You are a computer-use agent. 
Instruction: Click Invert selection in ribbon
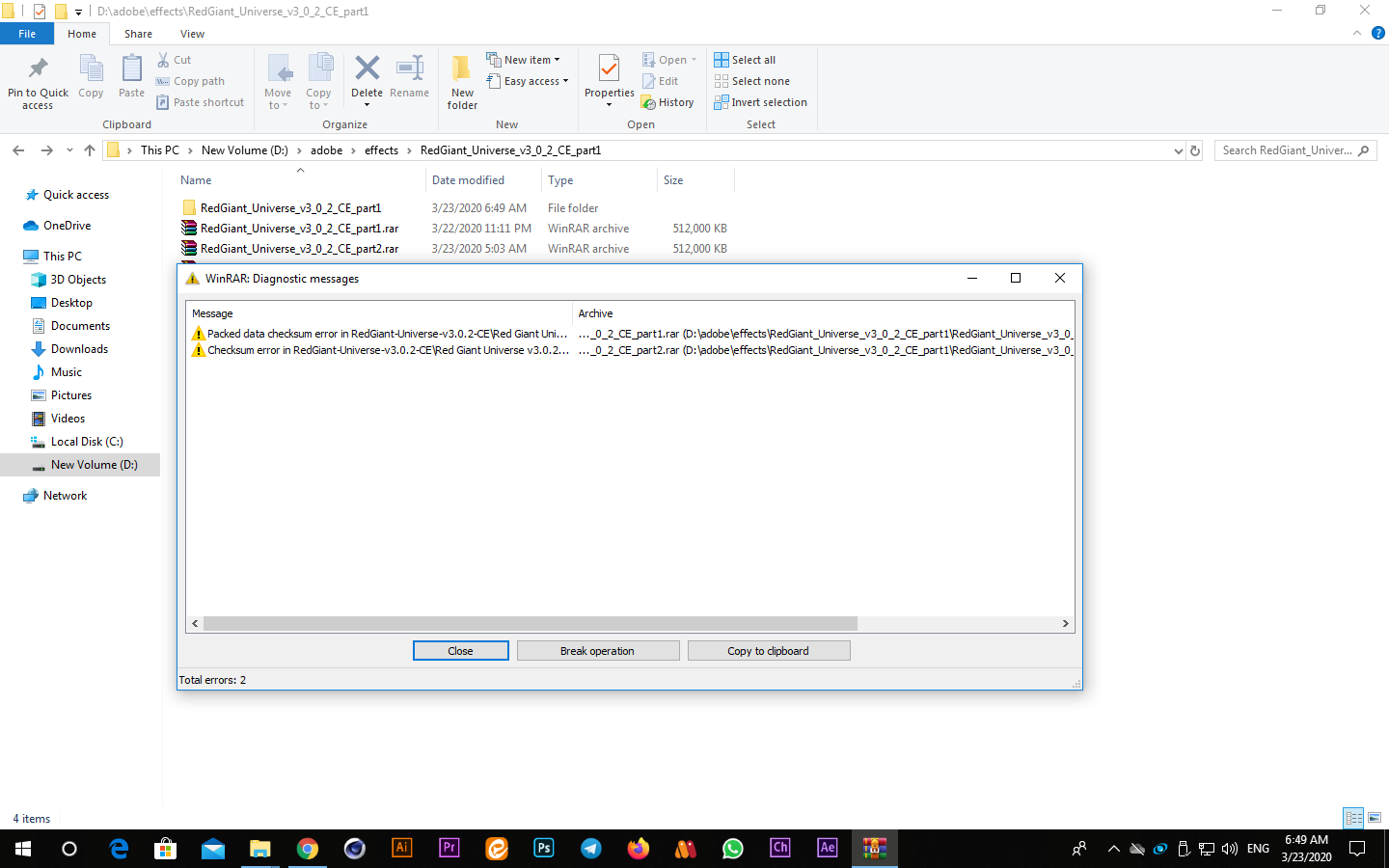(x=761, y=102)
